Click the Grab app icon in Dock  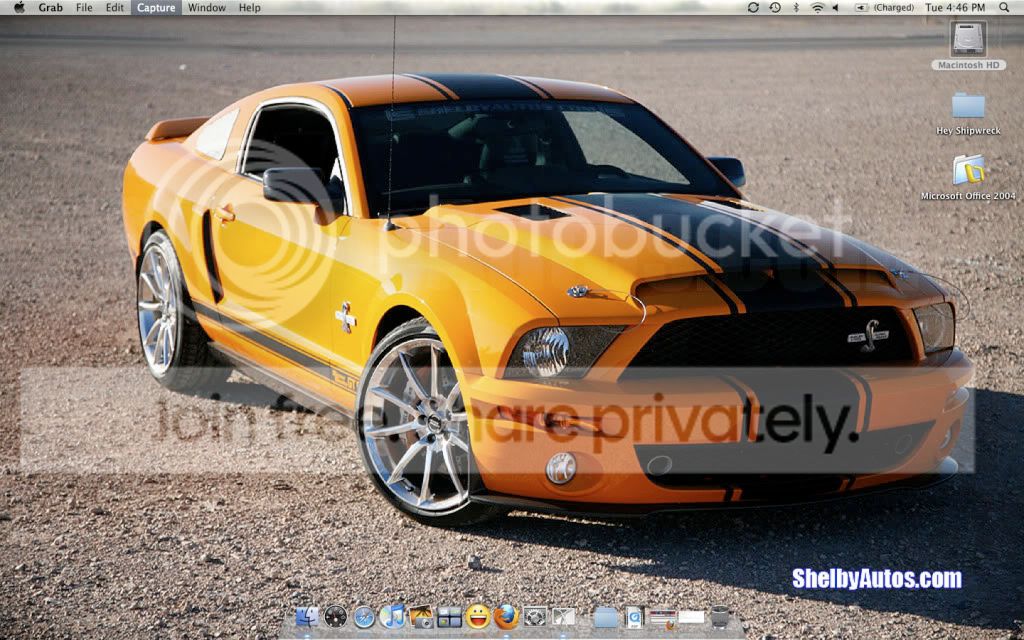point(563,616)
